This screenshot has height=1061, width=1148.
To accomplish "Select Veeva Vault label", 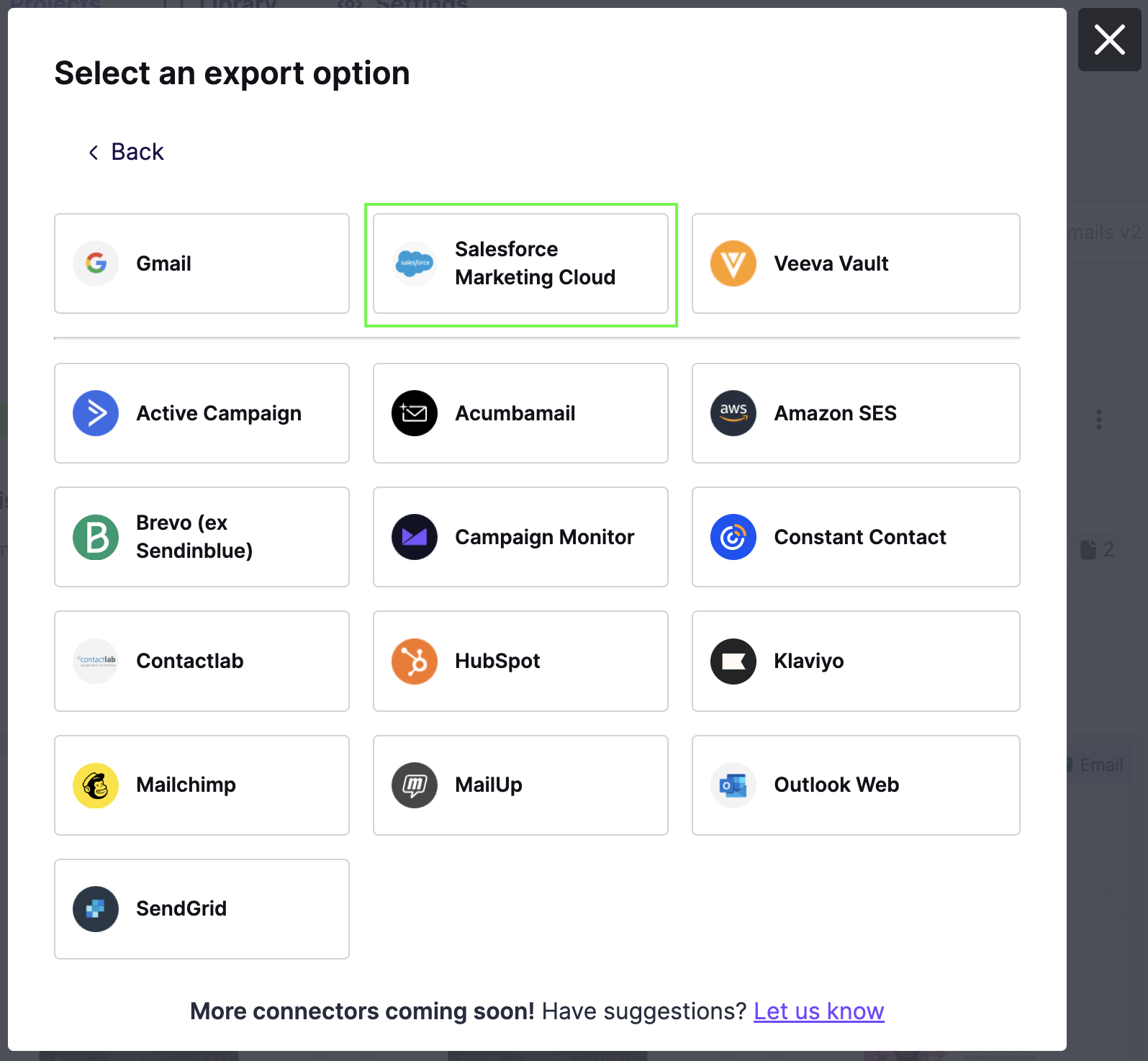I will [x=831, y=263].
